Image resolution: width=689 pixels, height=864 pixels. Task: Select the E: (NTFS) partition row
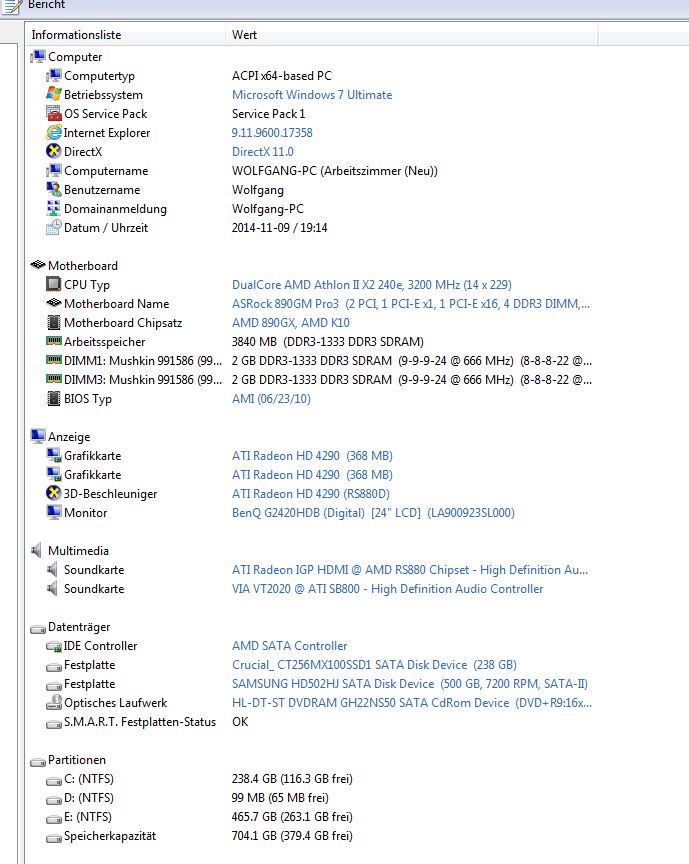coord(311,817)
